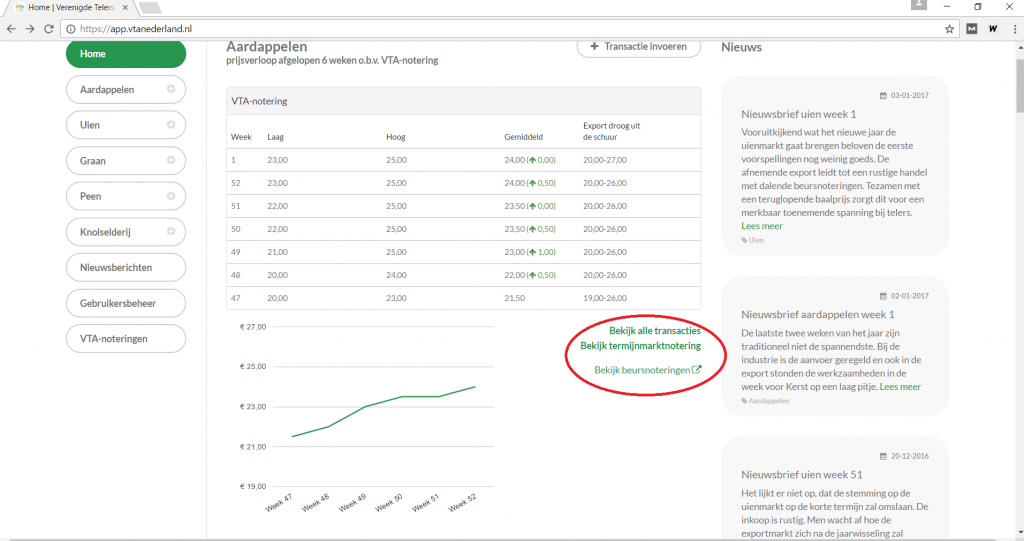Click the Uien tag under first news item

pos(752,240)
